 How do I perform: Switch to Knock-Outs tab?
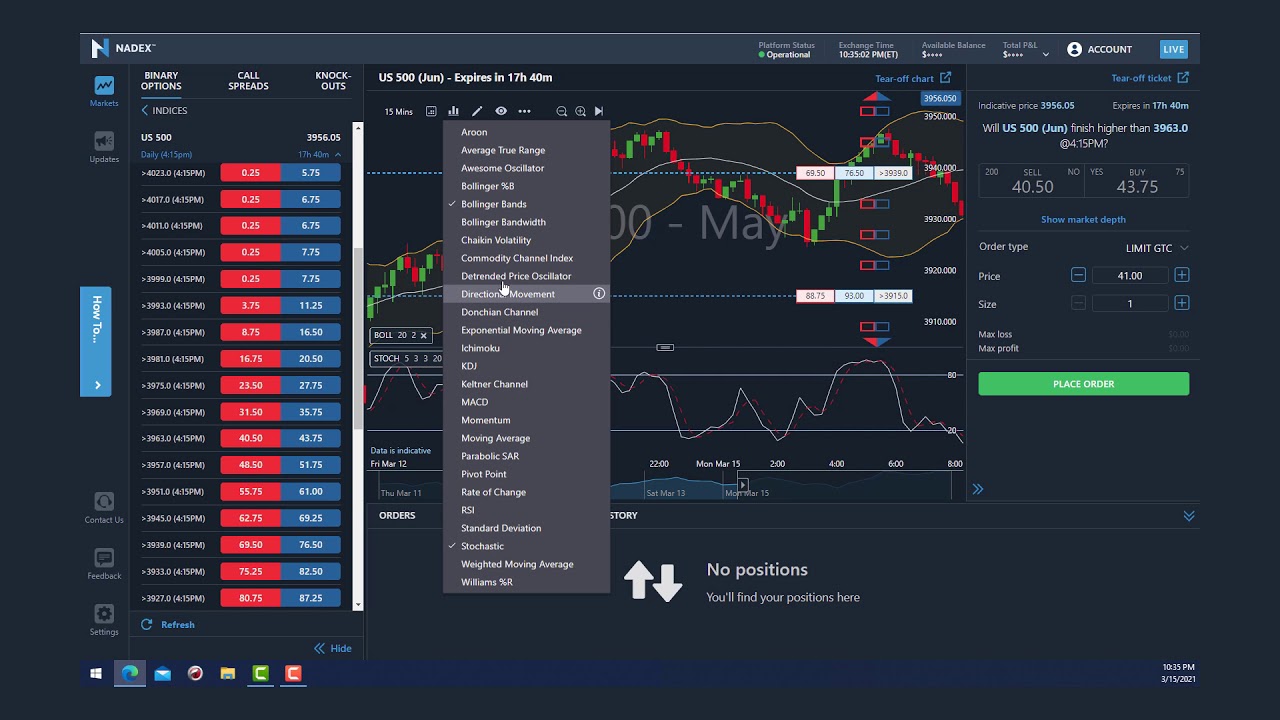coord(333,81)
